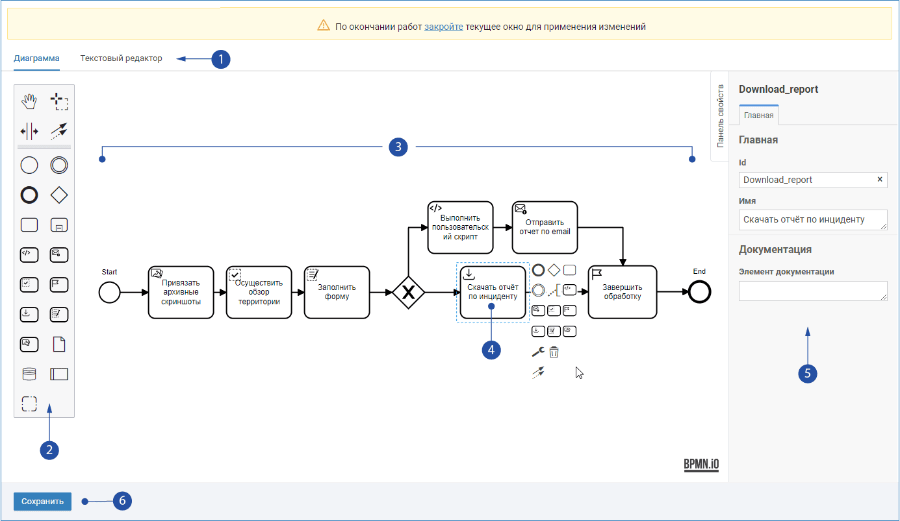This screenshot has height=521, width=900.
Task: Pick download task icon in left palette
Action: 29,314
